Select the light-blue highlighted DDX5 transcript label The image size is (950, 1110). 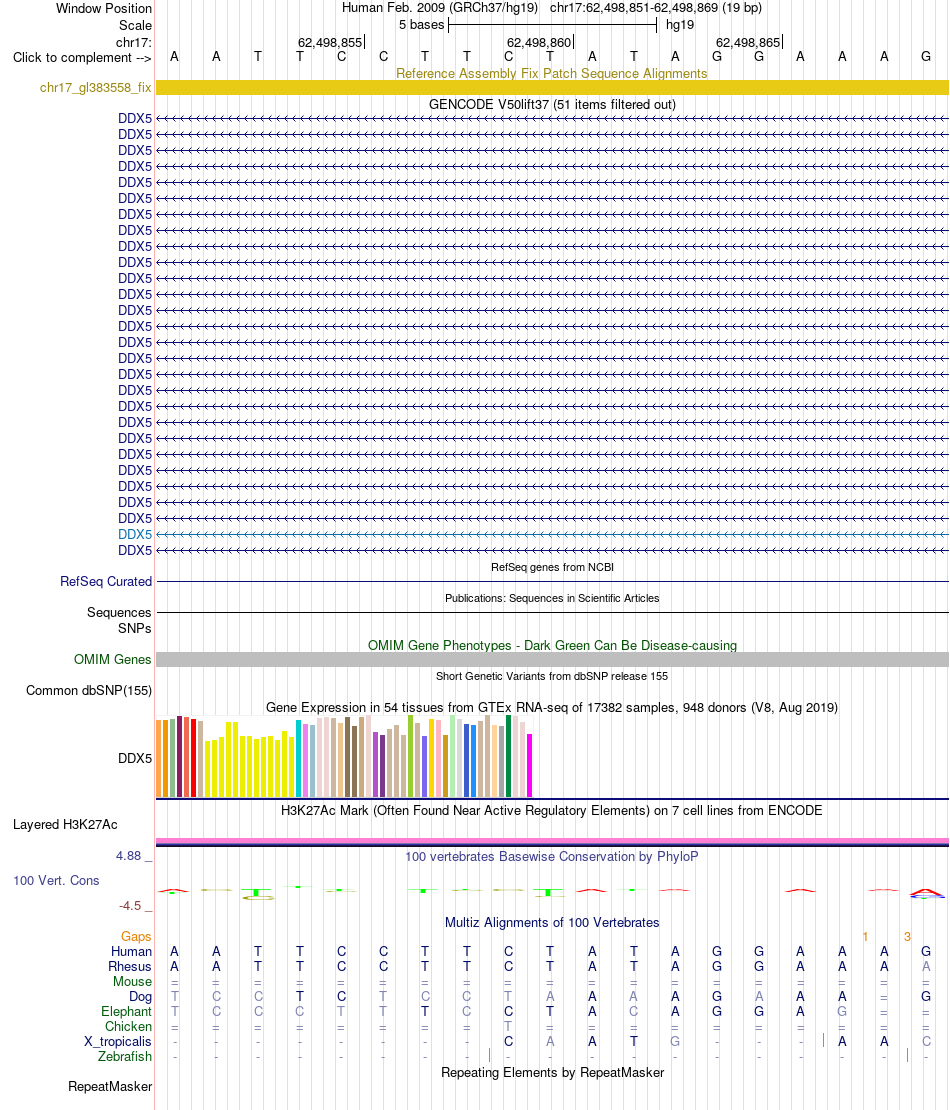point(135,534)
